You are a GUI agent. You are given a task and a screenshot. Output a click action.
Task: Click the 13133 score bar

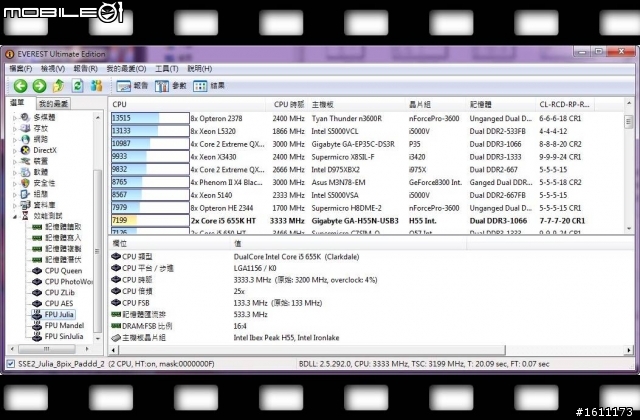[x=150, y=131]
